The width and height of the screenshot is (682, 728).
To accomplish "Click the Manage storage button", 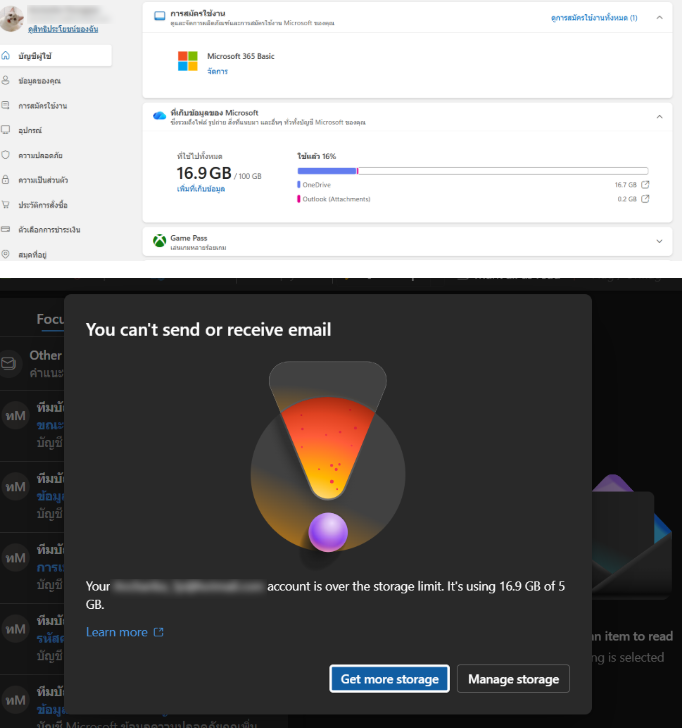I will 513,679.
